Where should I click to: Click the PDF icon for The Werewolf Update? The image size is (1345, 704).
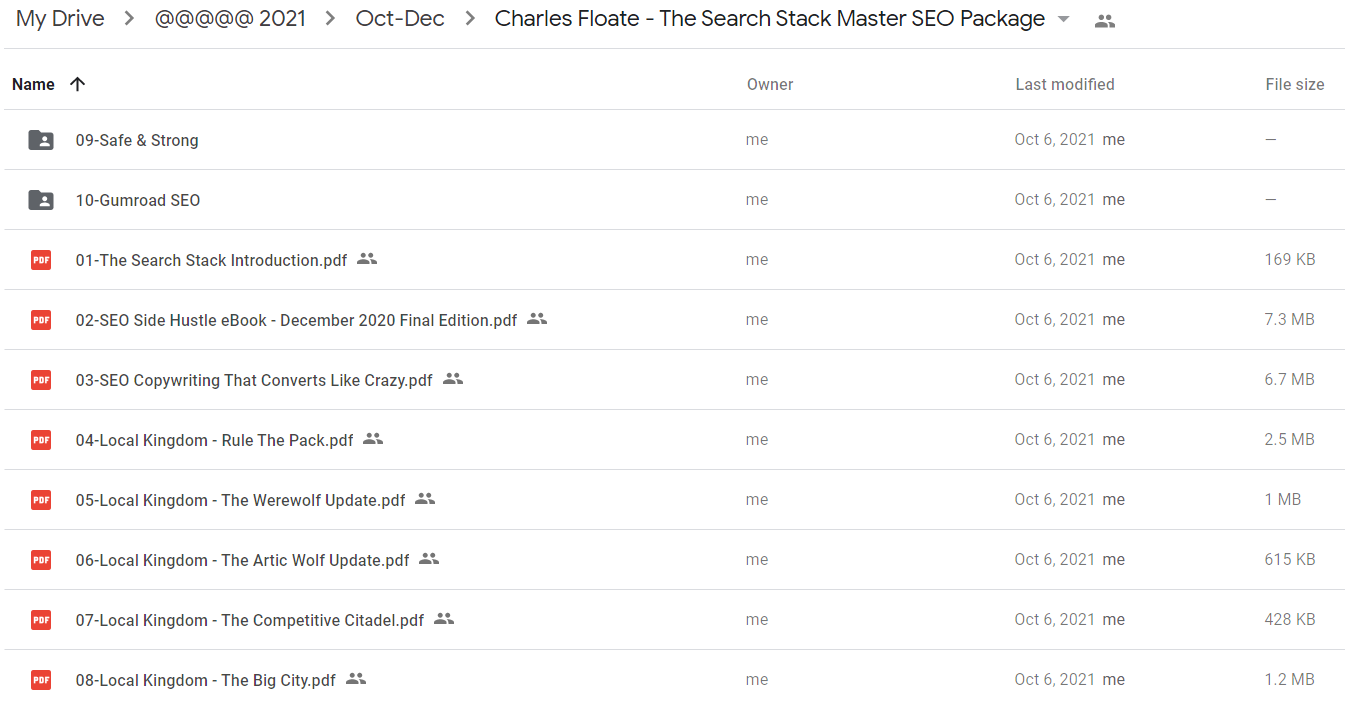41,500
